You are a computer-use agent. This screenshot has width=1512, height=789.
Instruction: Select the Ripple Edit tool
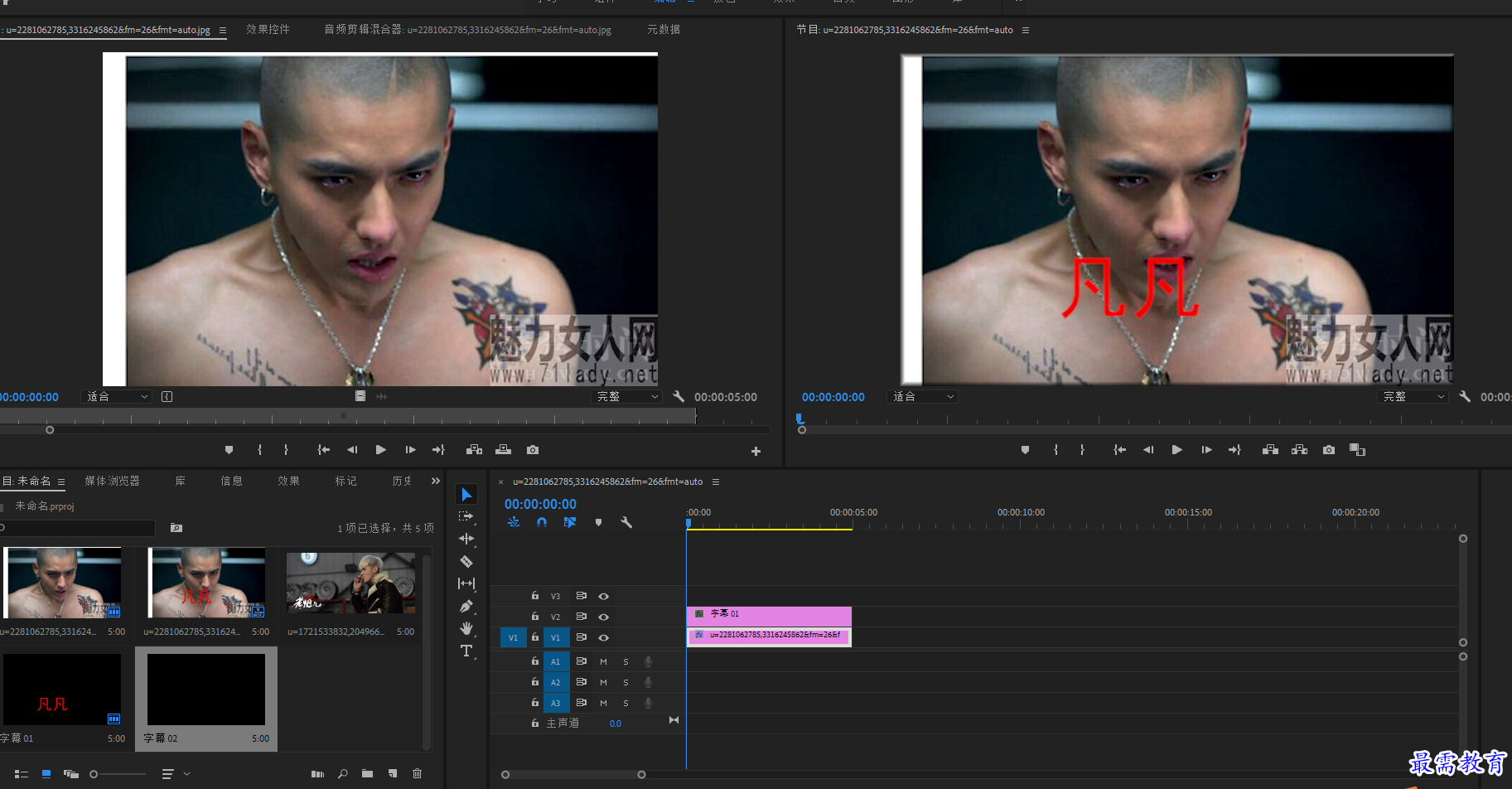[466, 539]
